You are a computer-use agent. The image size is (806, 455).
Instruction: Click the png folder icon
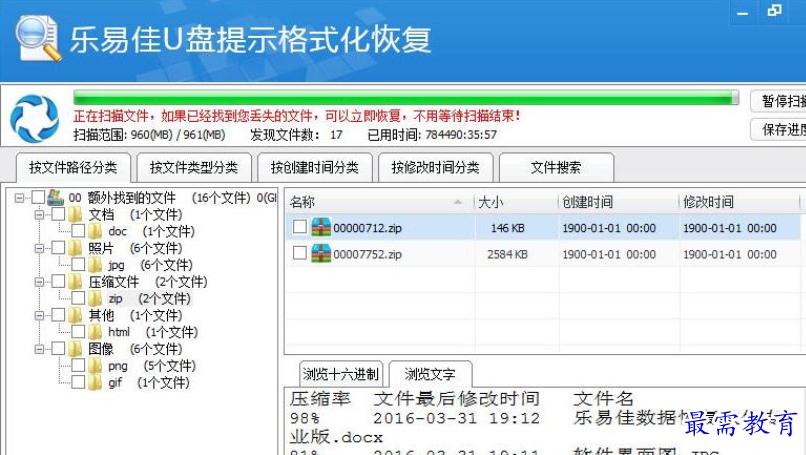click(95, 366)
